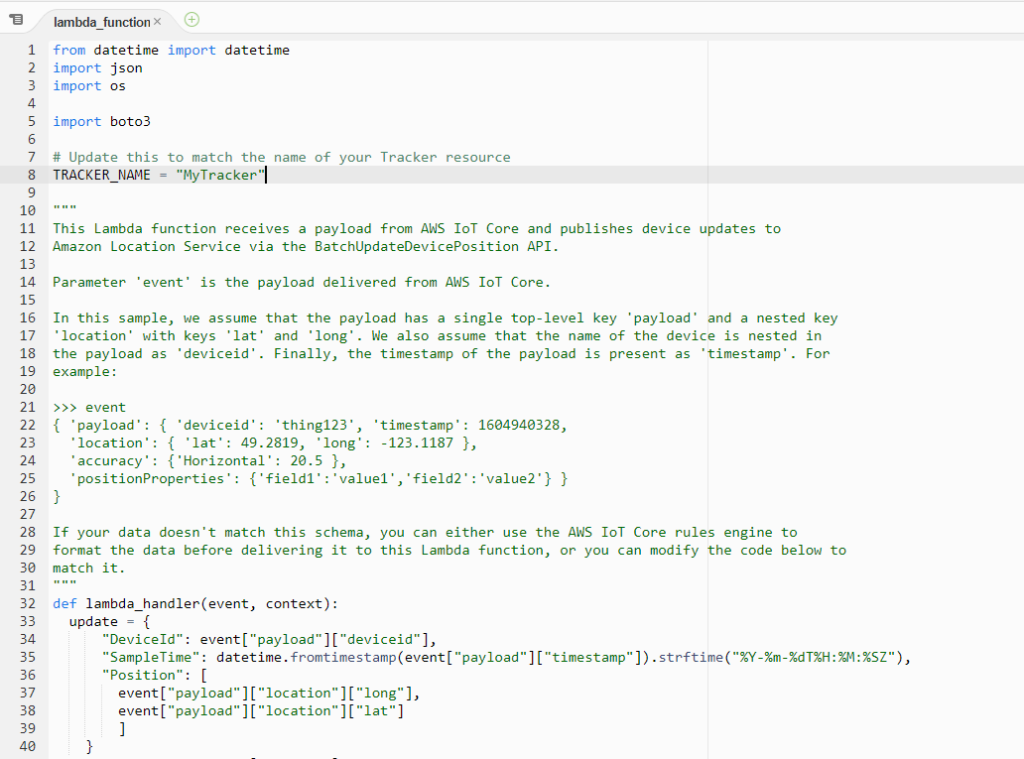Click the comment about Tracker resource name
This screenshot has width=1024, height=759.
click(281, 157)
